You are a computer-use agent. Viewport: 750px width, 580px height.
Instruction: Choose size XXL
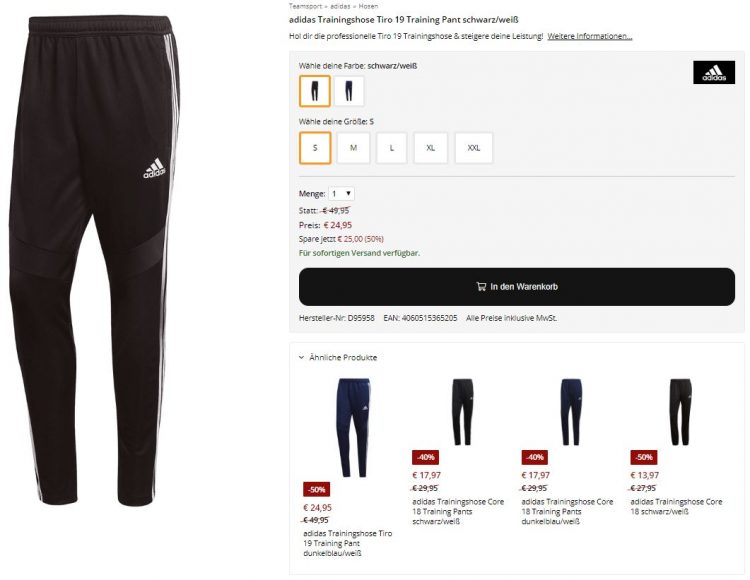point(474,148)
